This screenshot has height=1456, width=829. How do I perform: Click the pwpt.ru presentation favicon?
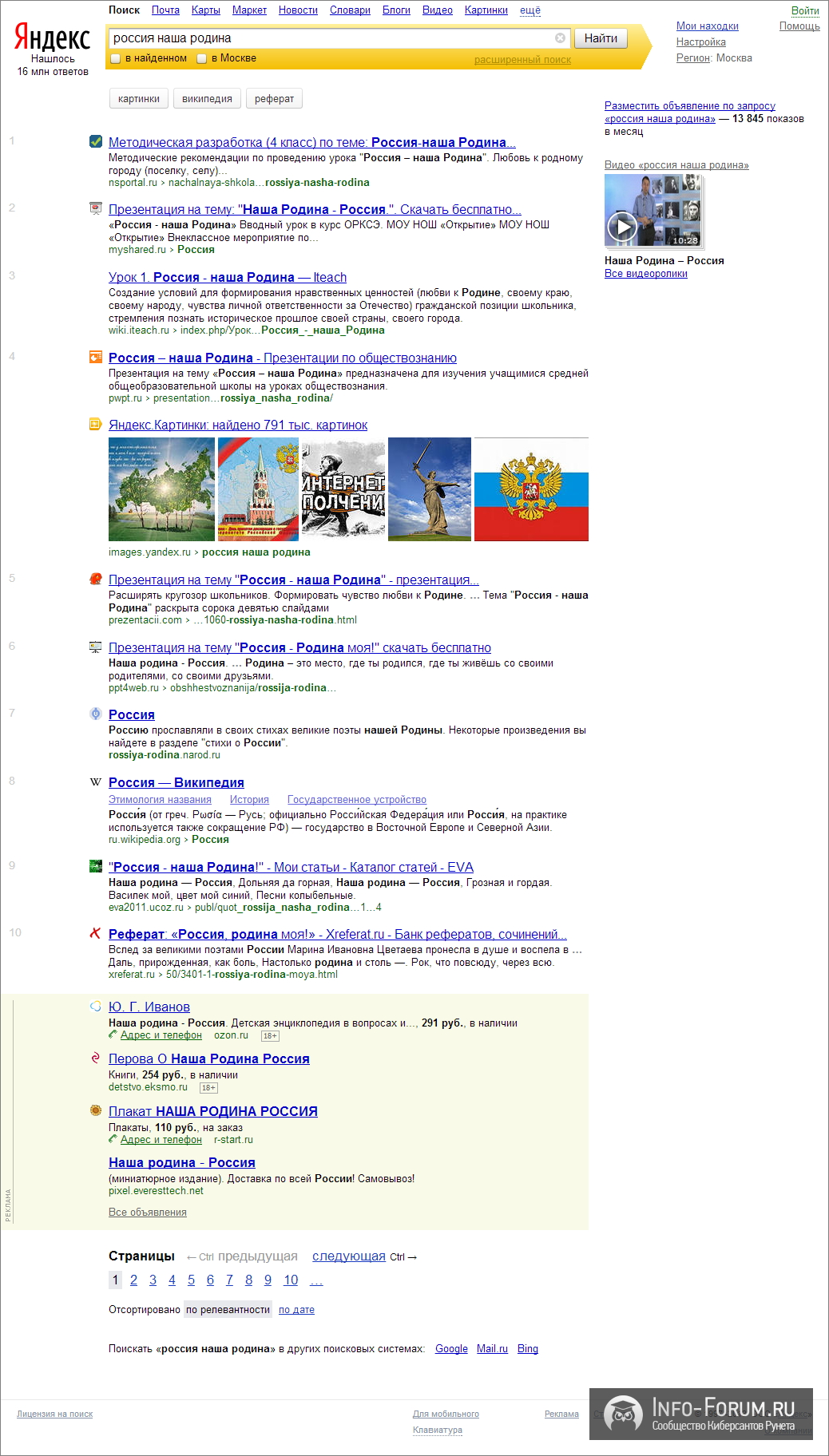[96, 357]
